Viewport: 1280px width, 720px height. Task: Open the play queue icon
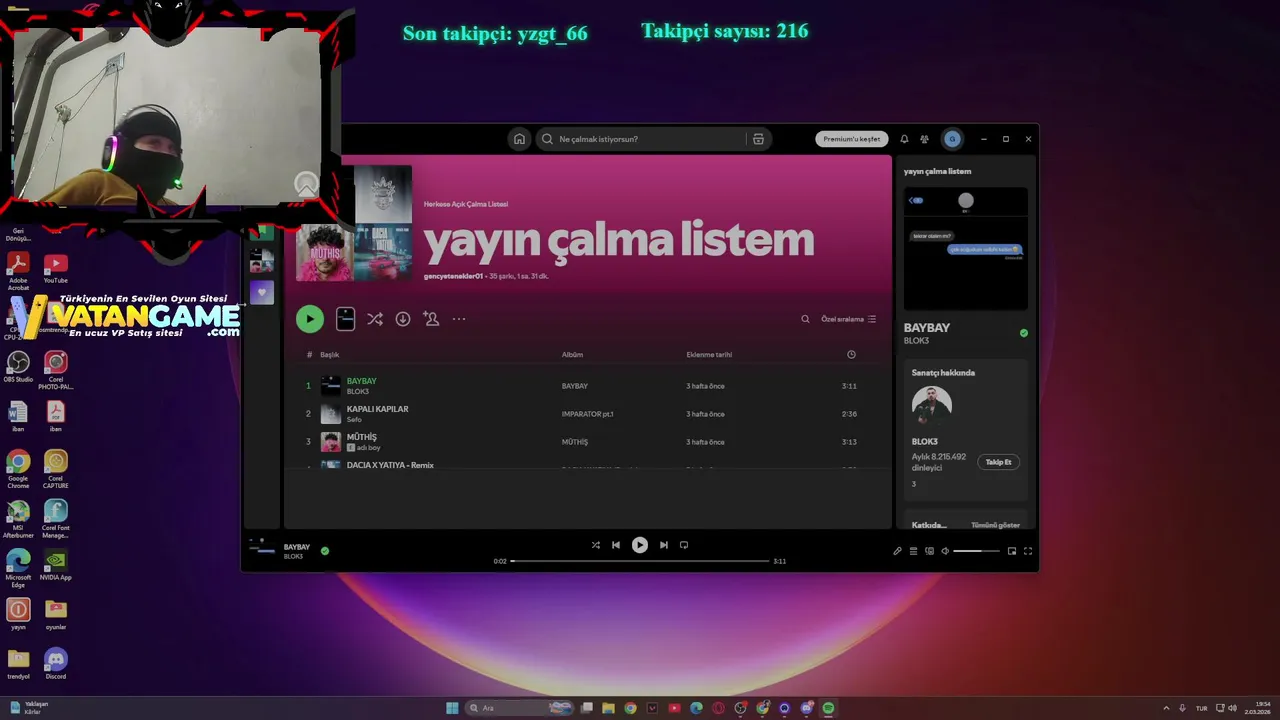point(913,551)
